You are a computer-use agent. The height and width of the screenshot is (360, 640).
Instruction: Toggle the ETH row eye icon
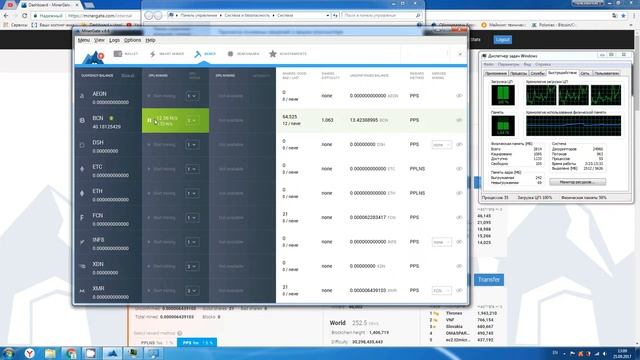click(459, 193)
